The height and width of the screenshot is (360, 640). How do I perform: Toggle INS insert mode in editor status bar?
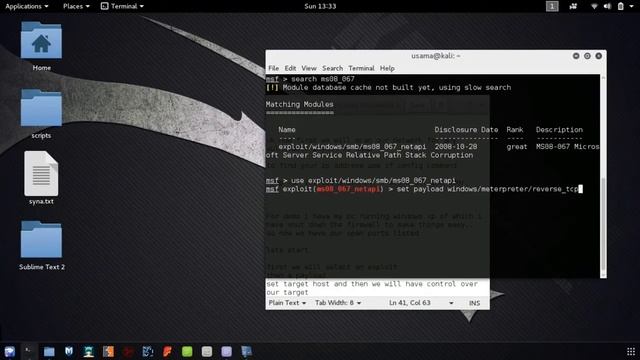point(474,303)
